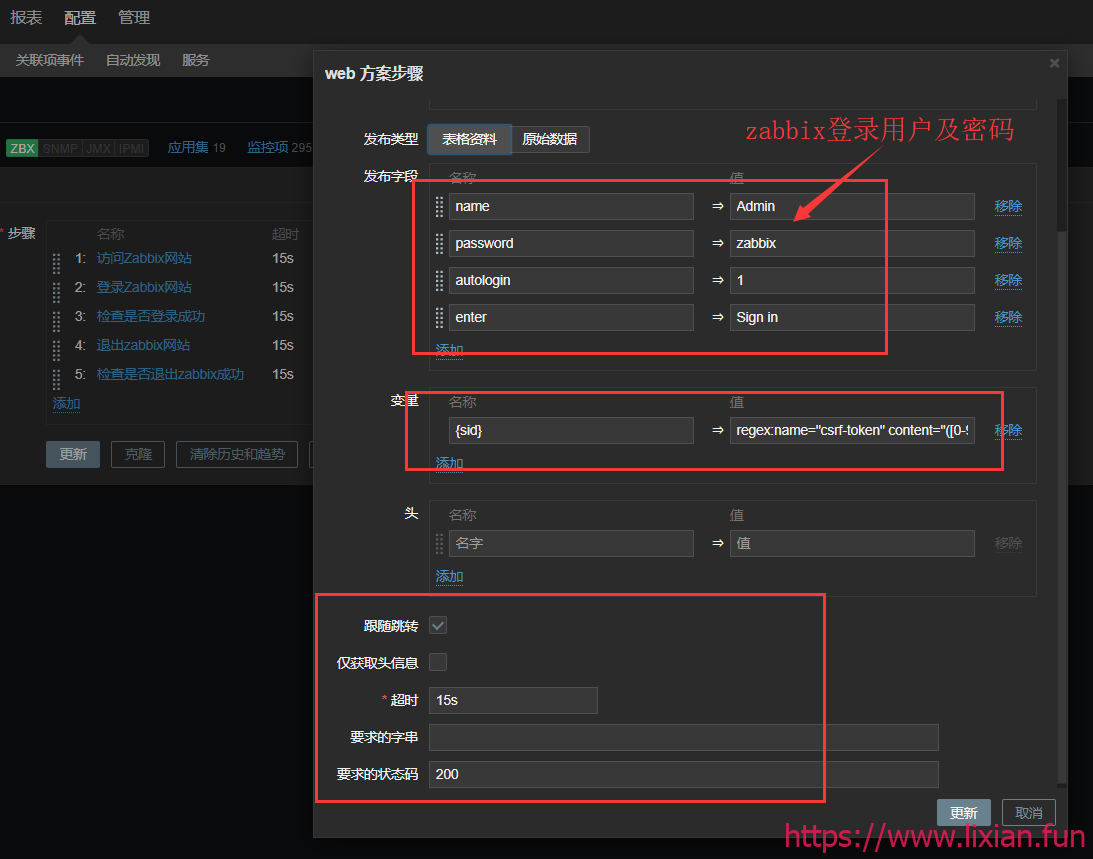
Task: Click the SNMP availability badge
Action: pyautogui.click(x=61, y=149)
